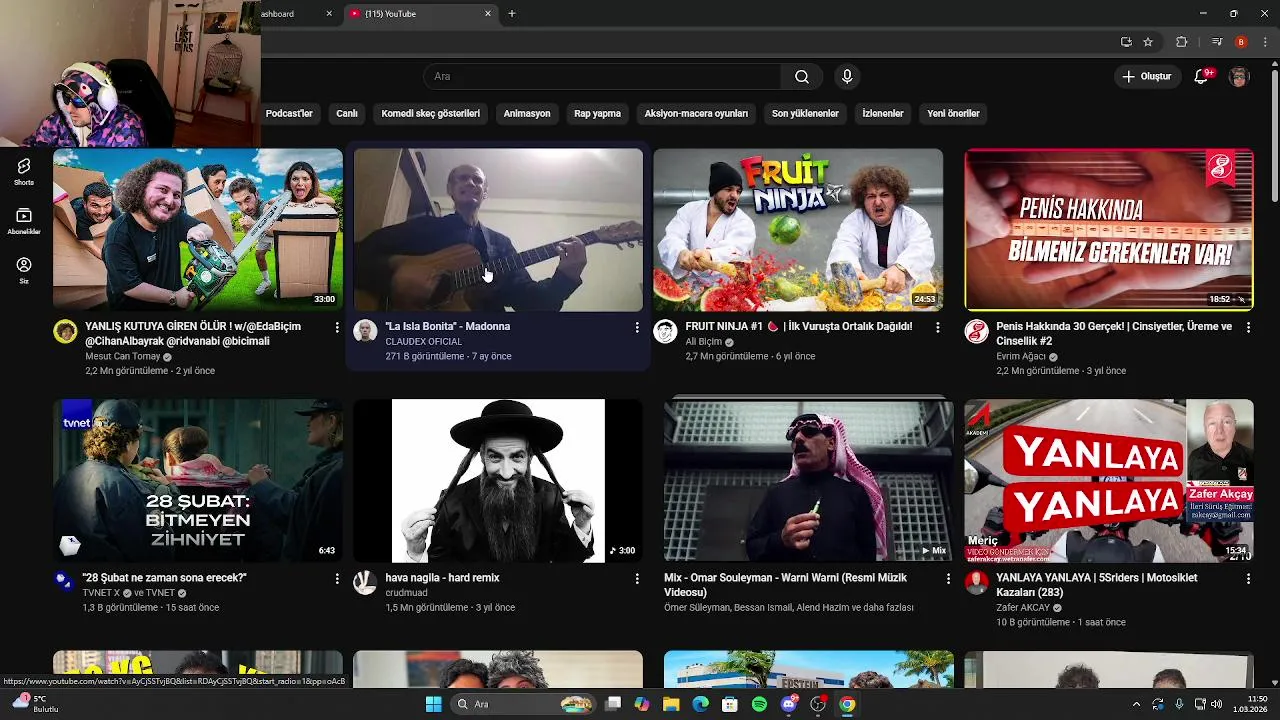Select Komedi skeç gösterileri chip

click(430, 113)
